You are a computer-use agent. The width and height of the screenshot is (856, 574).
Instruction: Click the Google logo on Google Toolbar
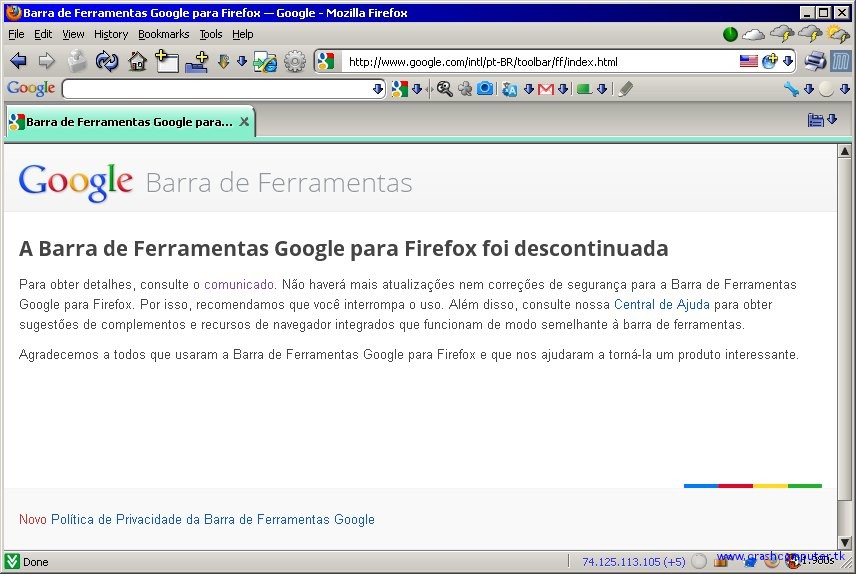coord(31,88)
